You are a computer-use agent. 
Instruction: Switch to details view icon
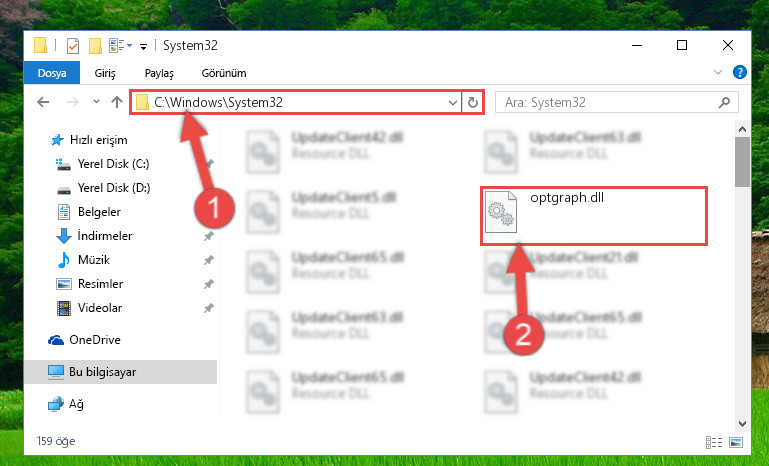pyautogui.click(x=714, y=442)
